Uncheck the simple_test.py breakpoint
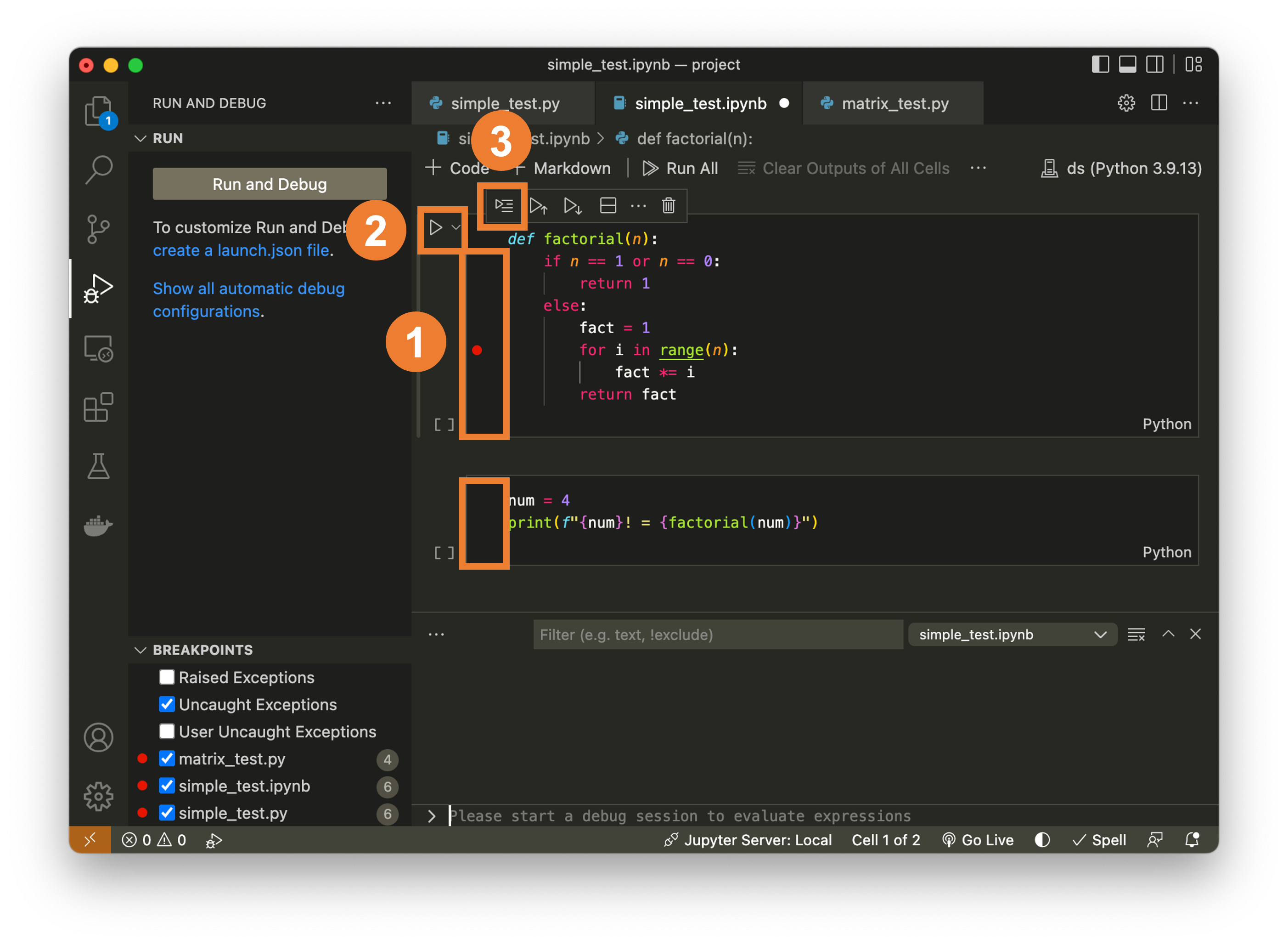 166,813
